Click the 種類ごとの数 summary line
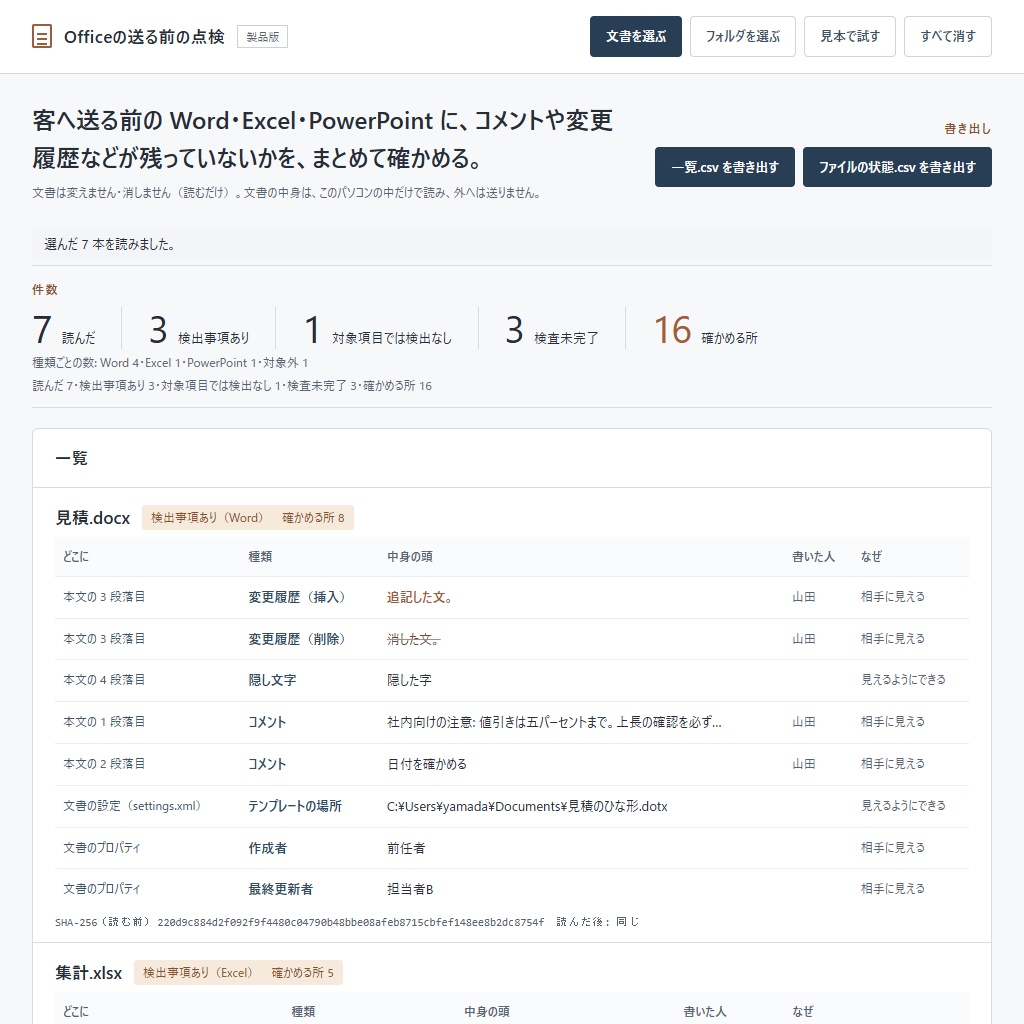 pos(170,363)
